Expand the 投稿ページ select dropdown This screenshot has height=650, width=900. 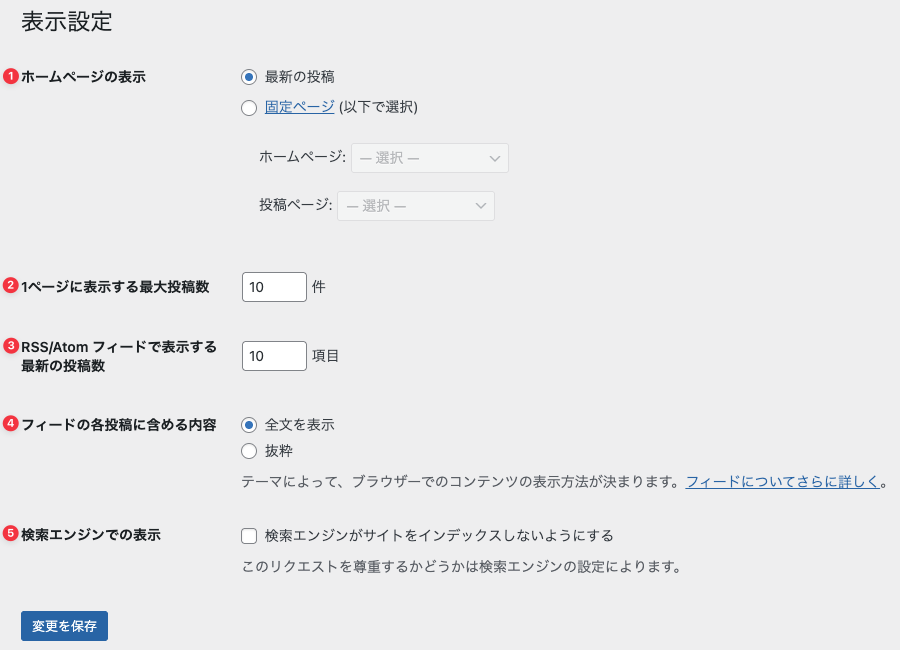tap(416, 206)
